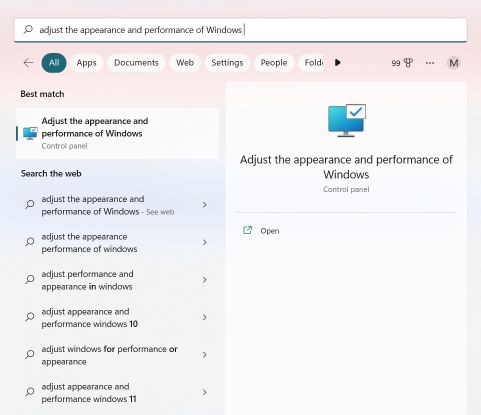This screenshot has width=481, height=415.
Task: Expand chevron for windows 11 suggestion
Action: (x=204, y=392)
